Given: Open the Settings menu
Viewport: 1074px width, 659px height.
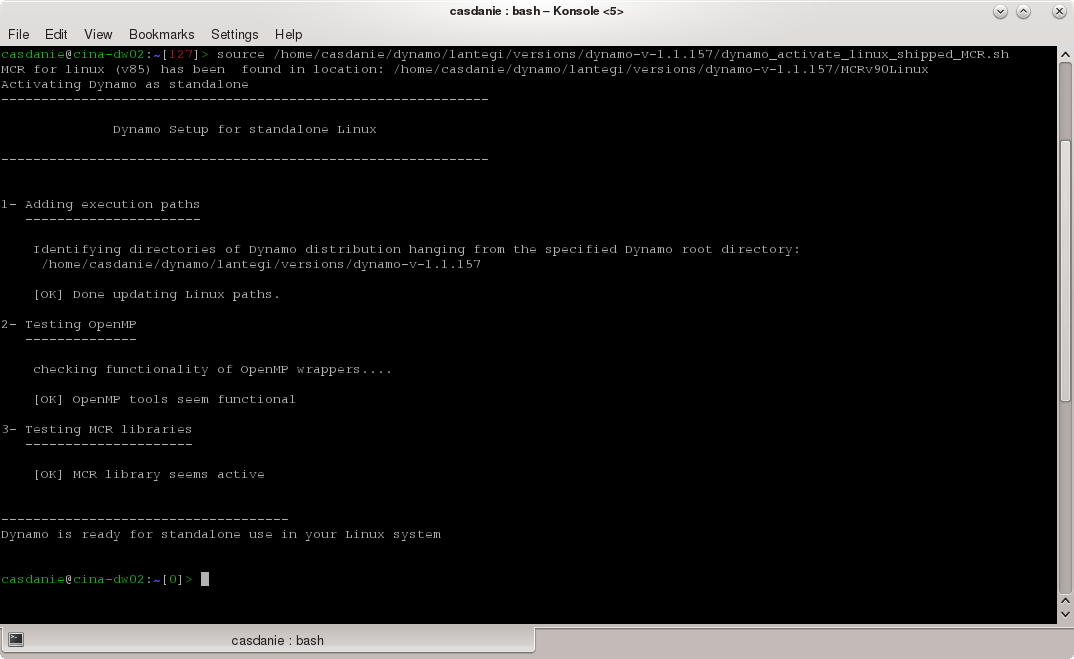Looking at the screenshot, I should pos(234,34).
